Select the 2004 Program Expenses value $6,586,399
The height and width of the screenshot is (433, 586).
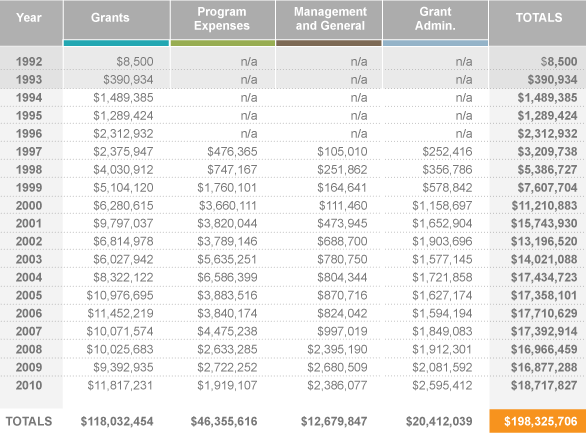coord(227,277)
